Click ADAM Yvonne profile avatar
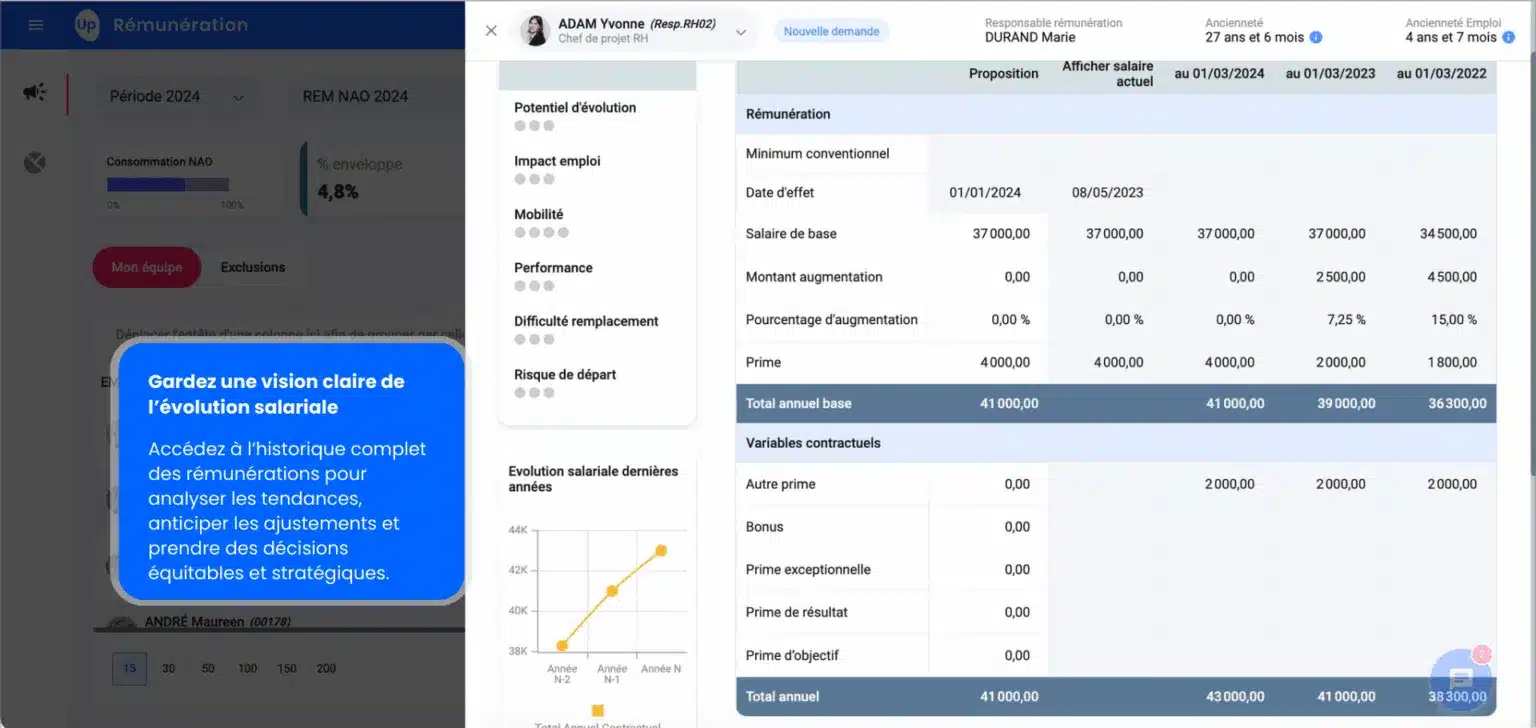 (x=534, y=31)
